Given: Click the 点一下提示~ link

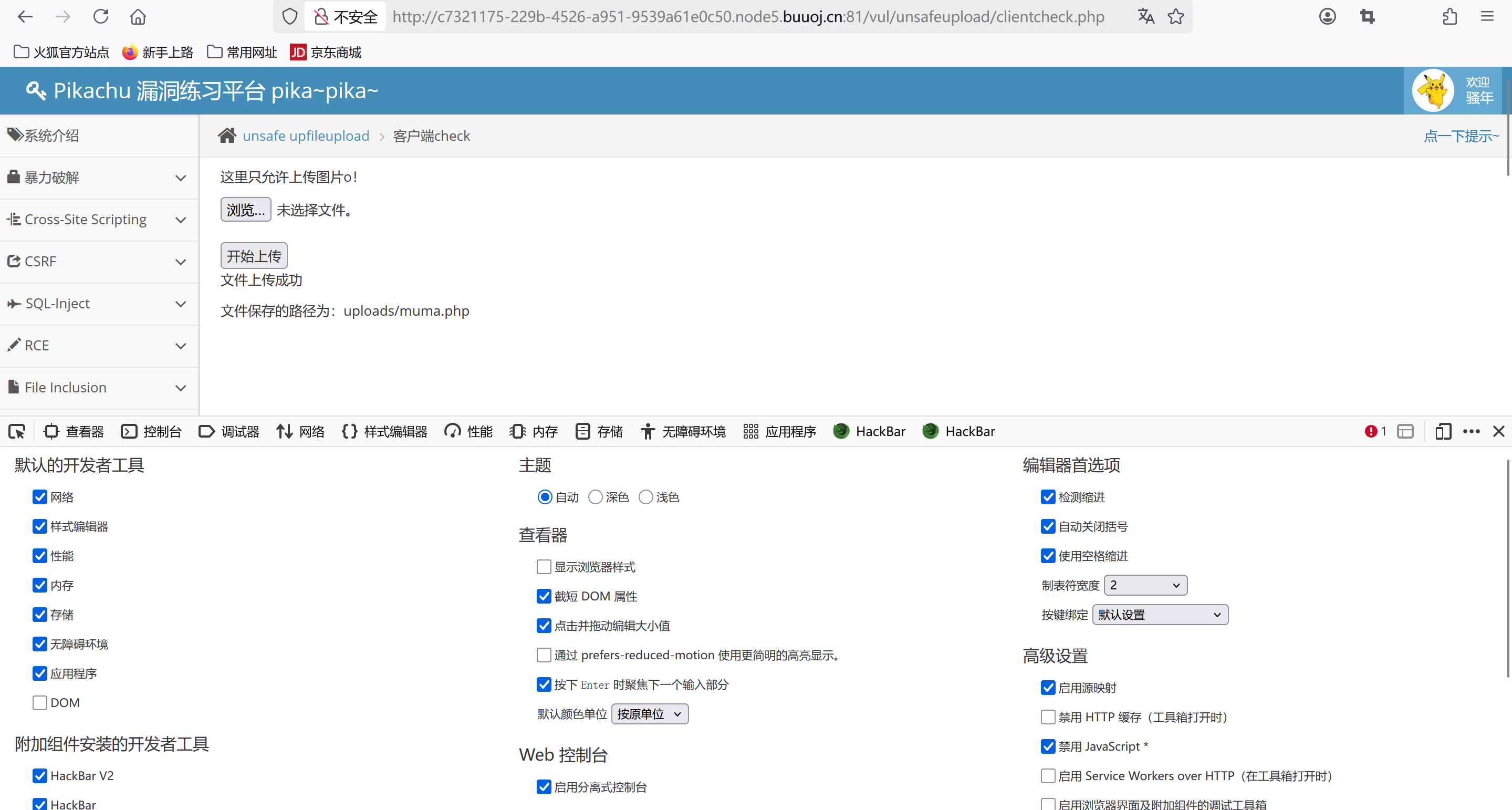Looking at the screenshot, I should coord(1461,136).
